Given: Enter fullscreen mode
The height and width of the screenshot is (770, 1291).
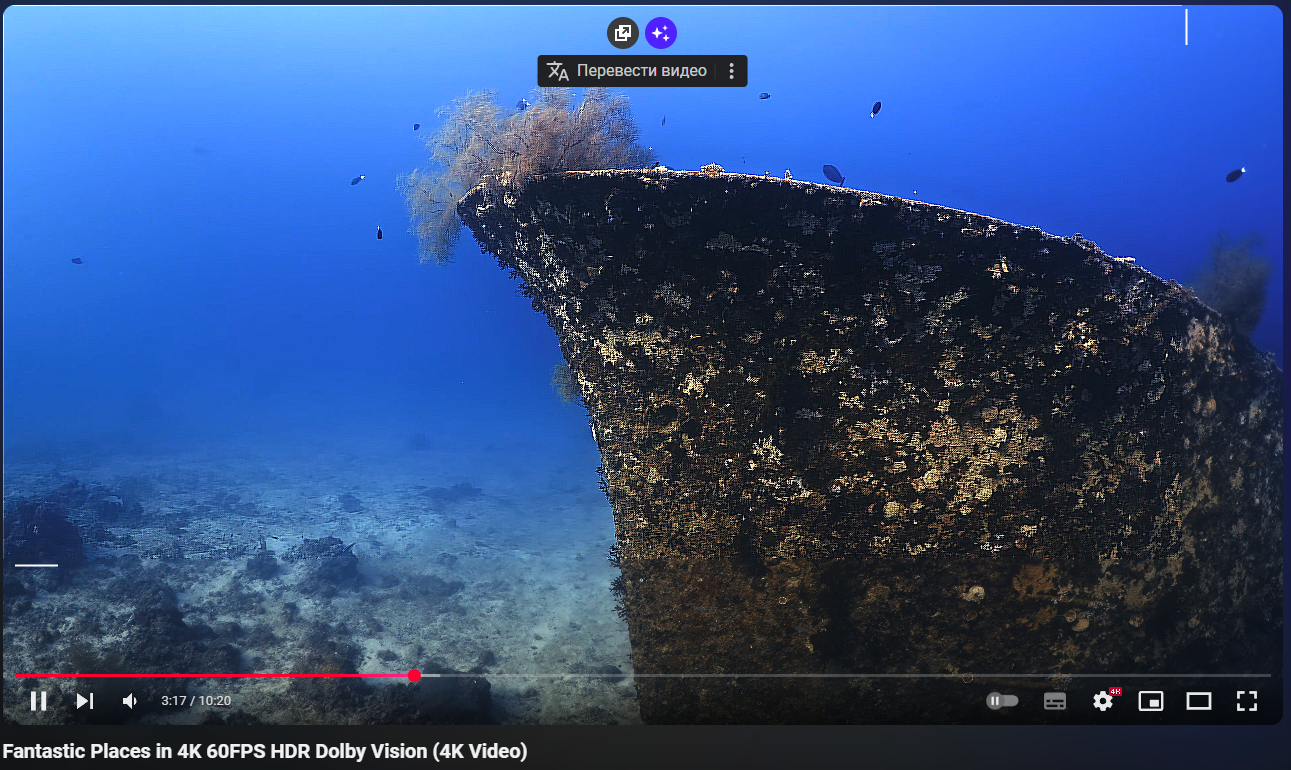Looking at the screenshot, I should coord(1246,701).
